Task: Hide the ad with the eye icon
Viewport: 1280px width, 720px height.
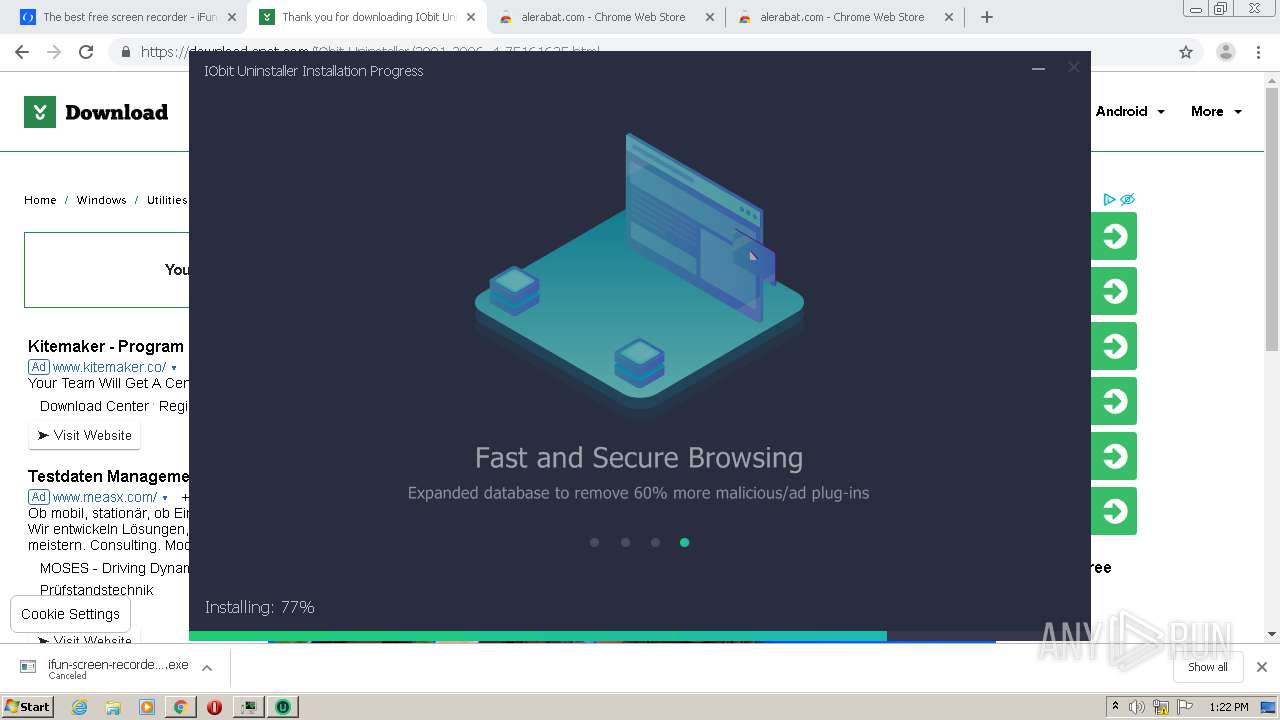Action: (x=1127, y=199)
